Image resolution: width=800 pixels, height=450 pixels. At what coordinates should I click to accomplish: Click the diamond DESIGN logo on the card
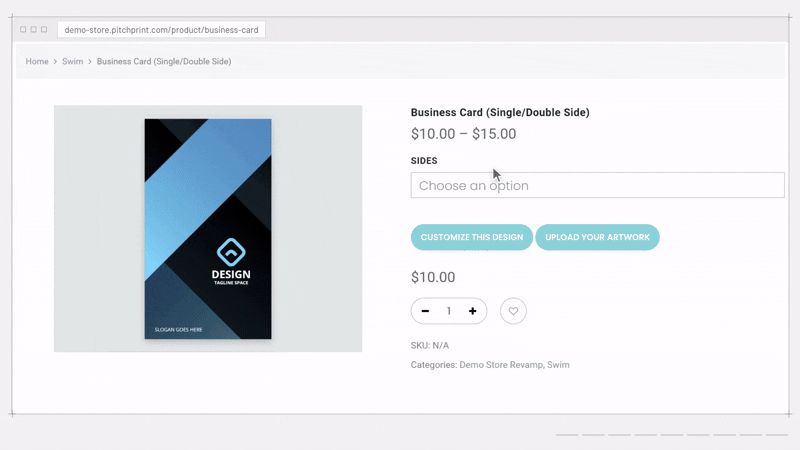click(x=231, y=252)
